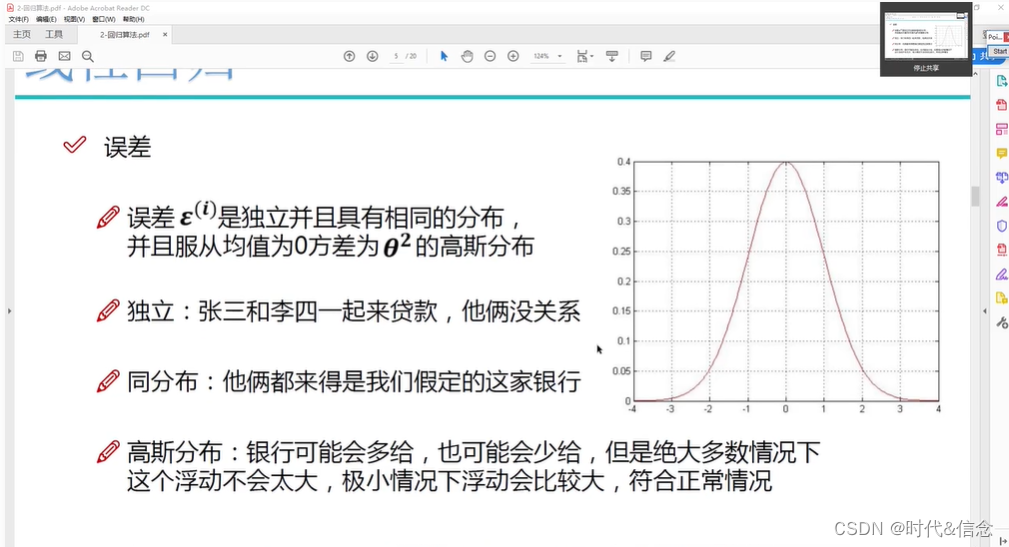Click the zoom in plus button
Image resolution: width=1009 pixels, height=547 pixels.
pos(513,56)
